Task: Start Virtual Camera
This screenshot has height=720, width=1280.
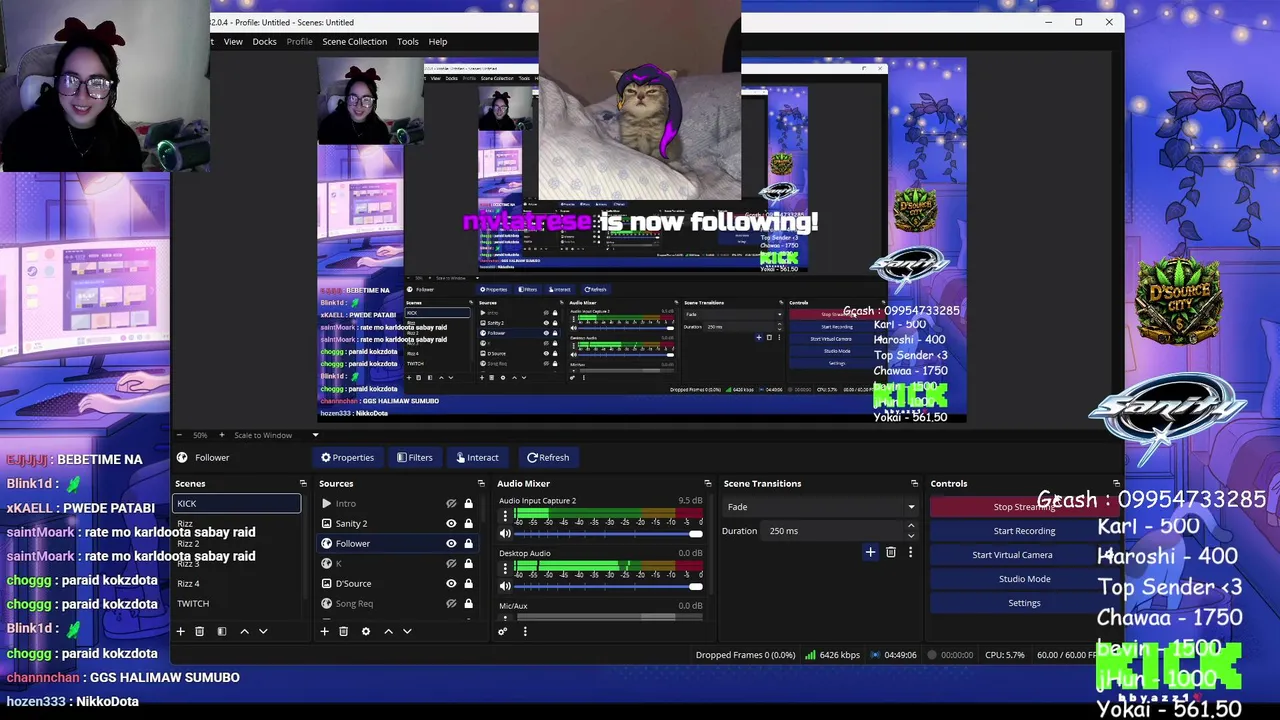Action: tap(1012, 555)
